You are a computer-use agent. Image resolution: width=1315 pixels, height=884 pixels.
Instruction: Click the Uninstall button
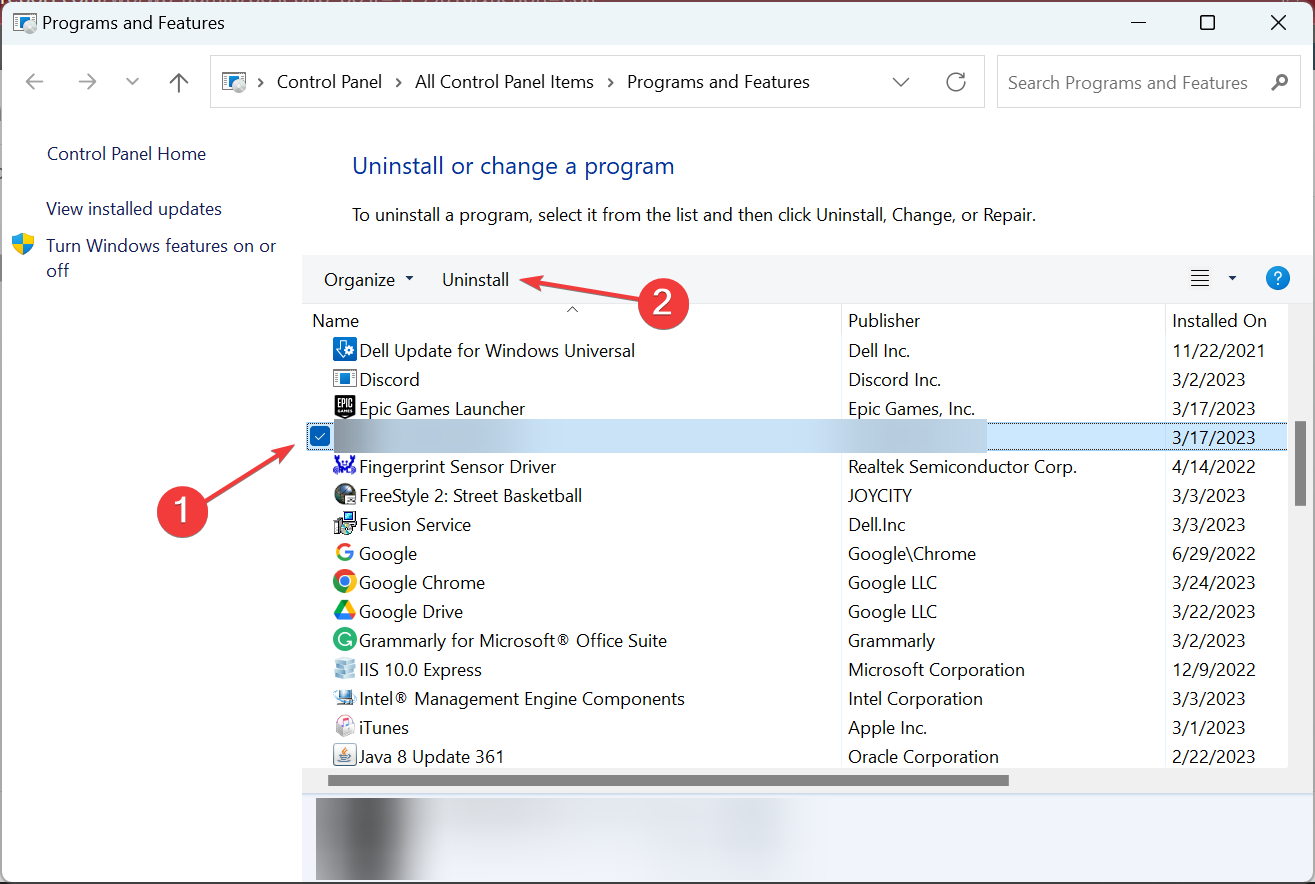click(x=476, y=280)
